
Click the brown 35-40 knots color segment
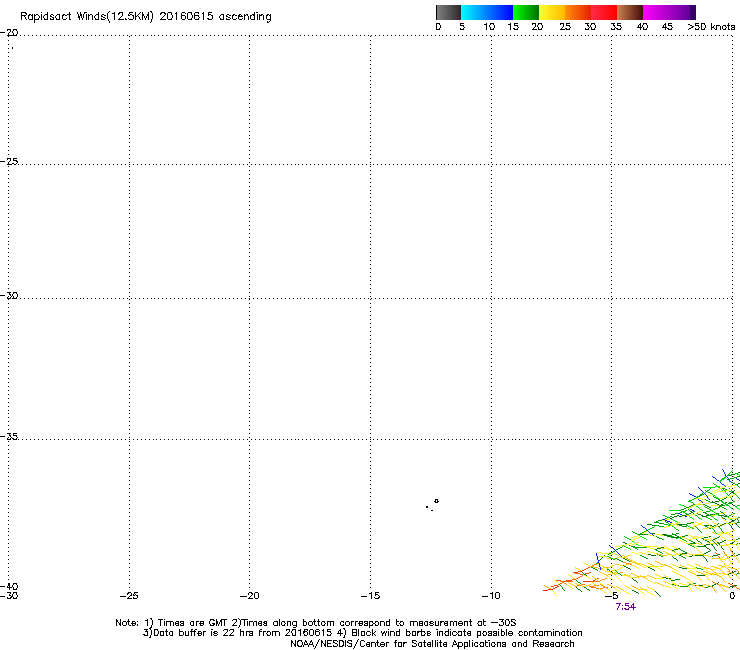tap(630, 12)
